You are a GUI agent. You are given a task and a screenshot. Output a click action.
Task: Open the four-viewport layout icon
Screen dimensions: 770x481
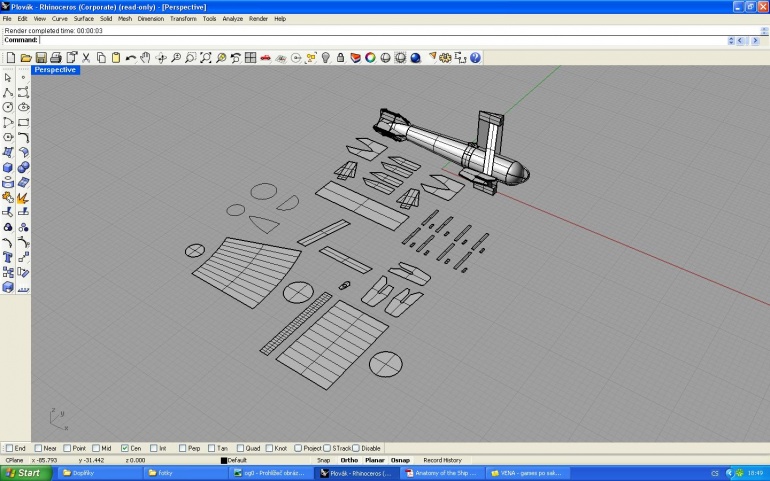250,58
